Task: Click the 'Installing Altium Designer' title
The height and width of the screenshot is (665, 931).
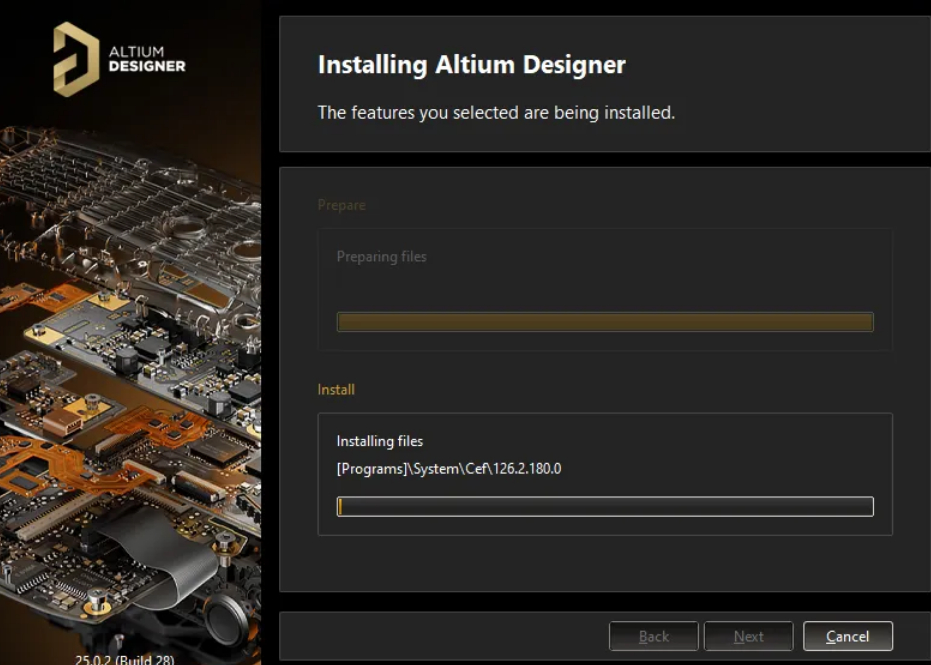Action: (471, 65)
